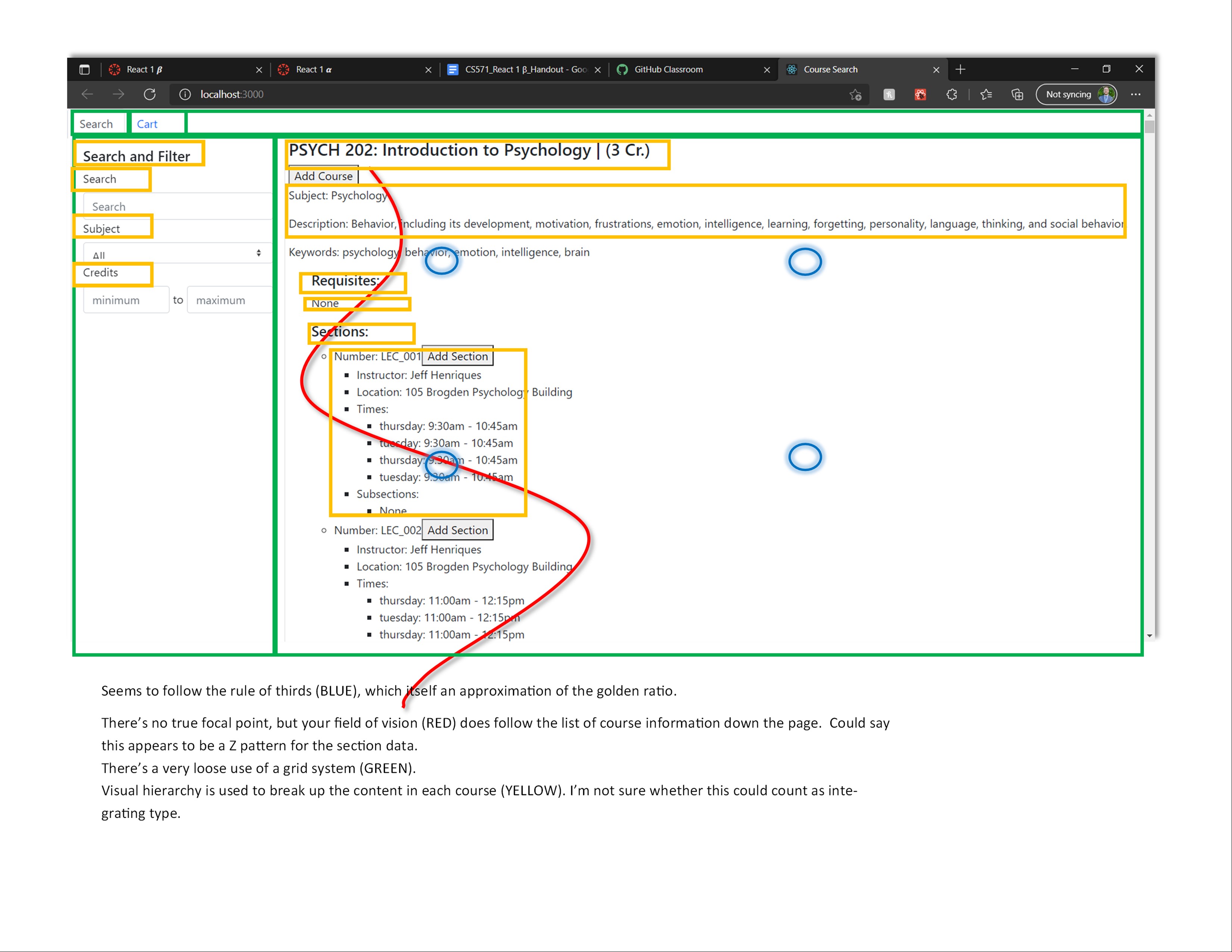Click the red extension icon in toolbar
The height and width of the screenshot is (952, 1232).
point(921,94)
